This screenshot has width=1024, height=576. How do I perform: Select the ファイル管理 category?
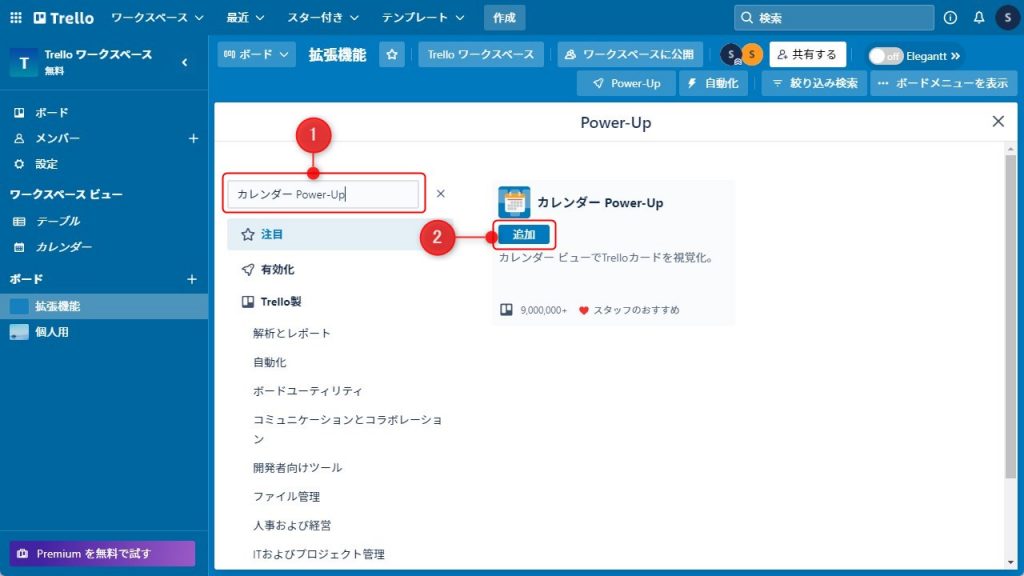[x=286, y=497]
